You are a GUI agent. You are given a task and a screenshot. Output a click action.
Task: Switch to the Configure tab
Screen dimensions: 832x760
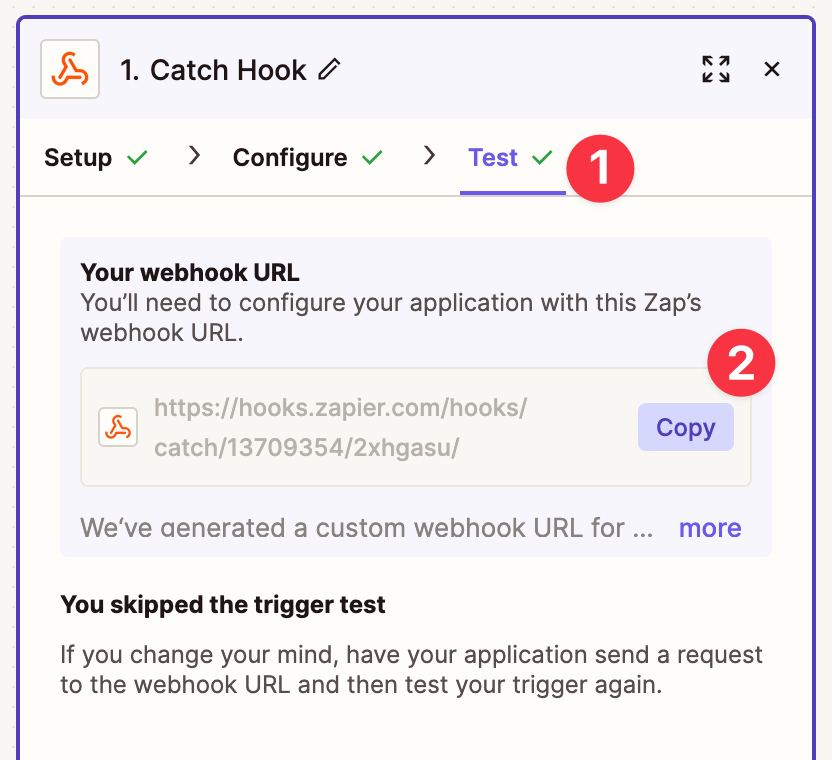(290, 158)
